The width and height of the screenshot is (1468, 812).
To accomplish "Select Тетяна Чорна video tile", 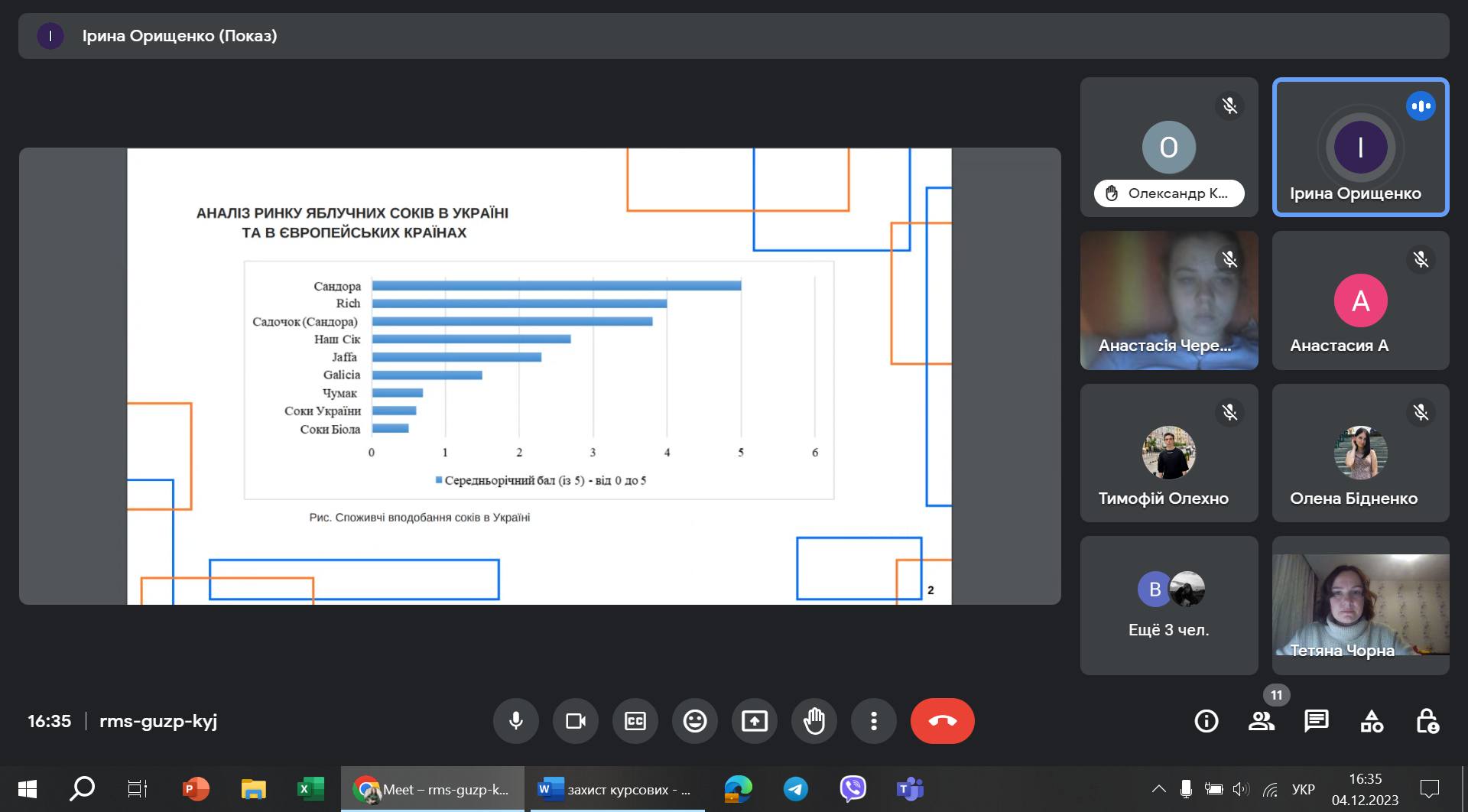I will [1360, 606].
